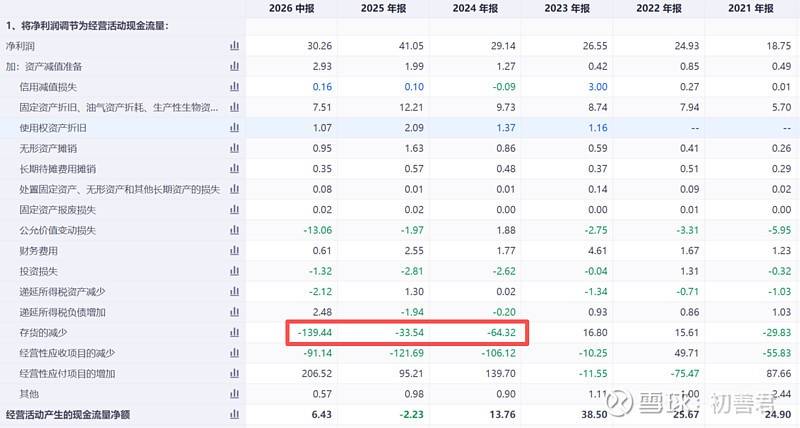
Task: Open chart icon for 经营活动产生的现金流量净额 row
Action: point(234,414)
